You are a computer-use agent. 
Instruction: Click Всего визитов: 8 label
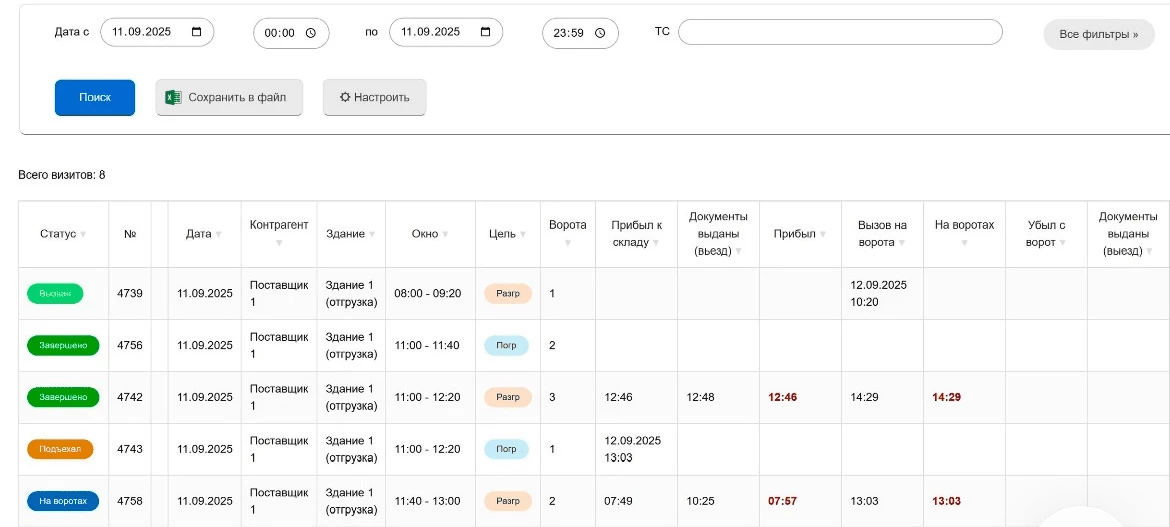[62, 175]
